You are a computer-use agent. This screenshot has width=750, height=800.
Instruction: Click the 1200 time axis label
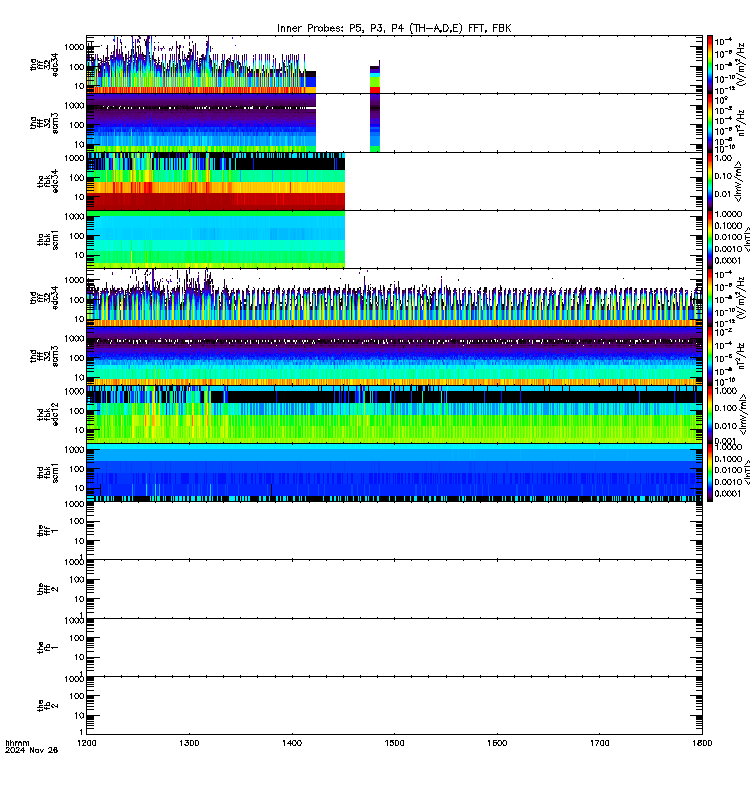pos(87,743)
